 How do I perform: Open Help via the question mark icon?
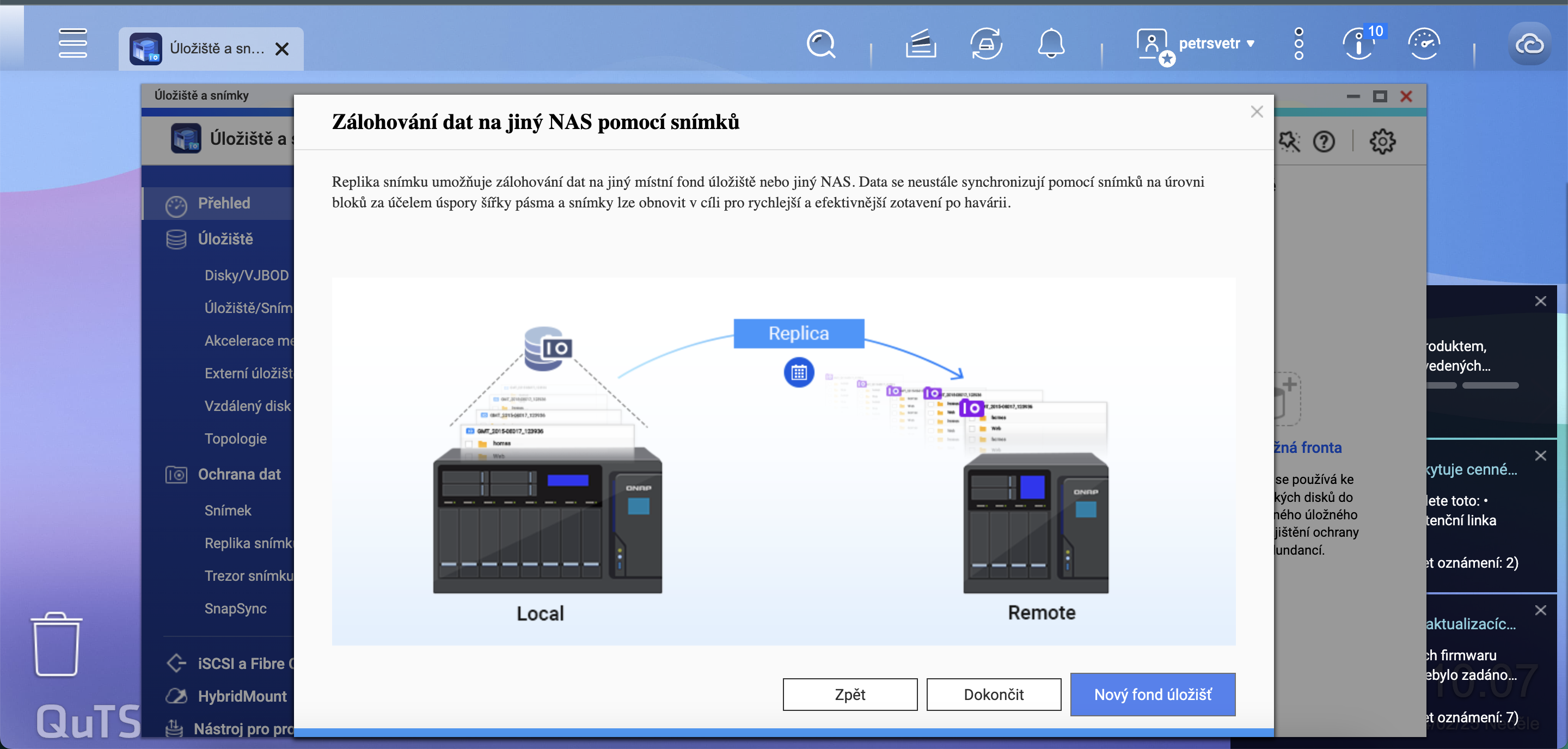click(1325, 142)
